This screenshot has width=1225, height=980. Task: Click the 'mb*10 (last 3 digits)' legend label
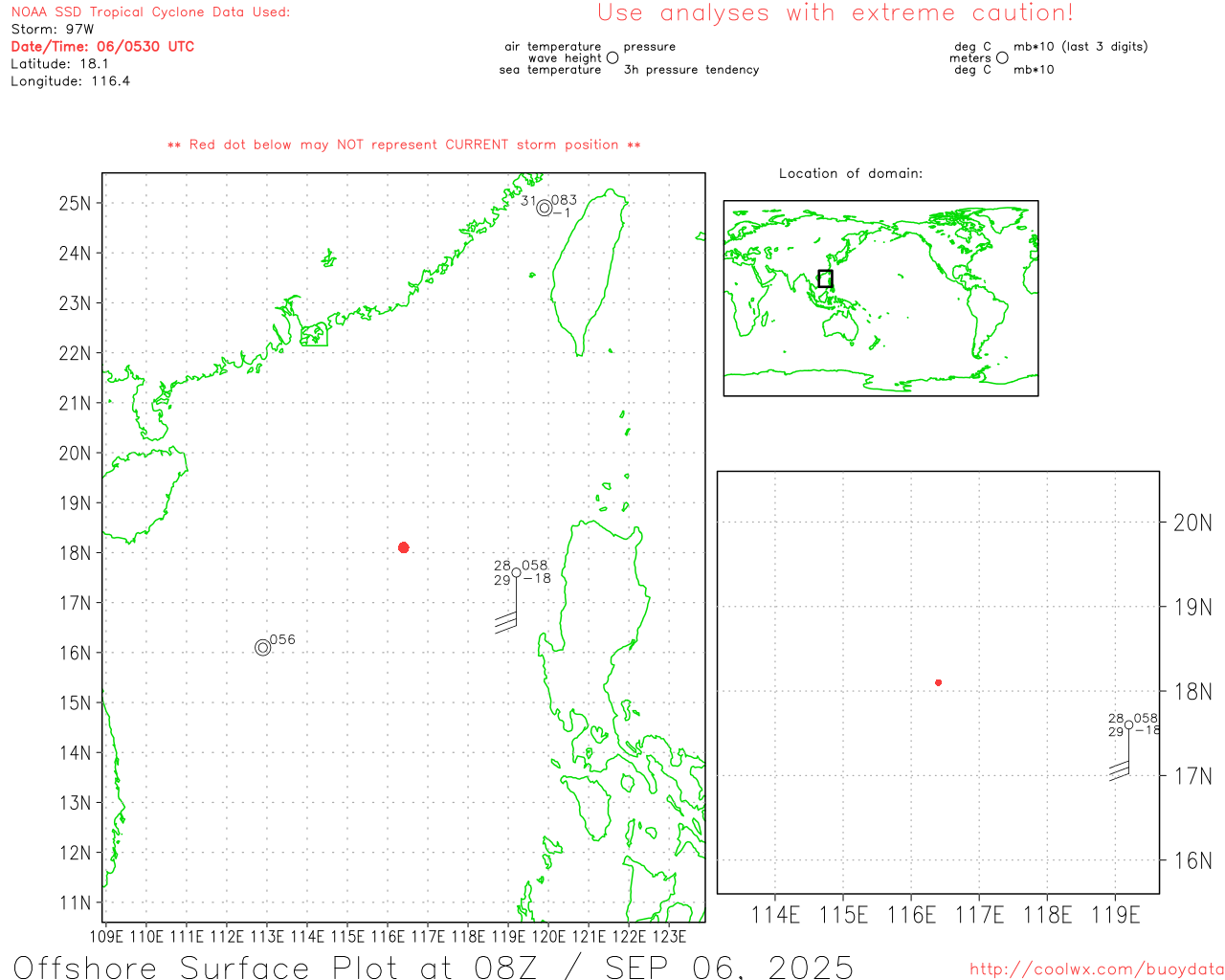(x=1080, y=46)
